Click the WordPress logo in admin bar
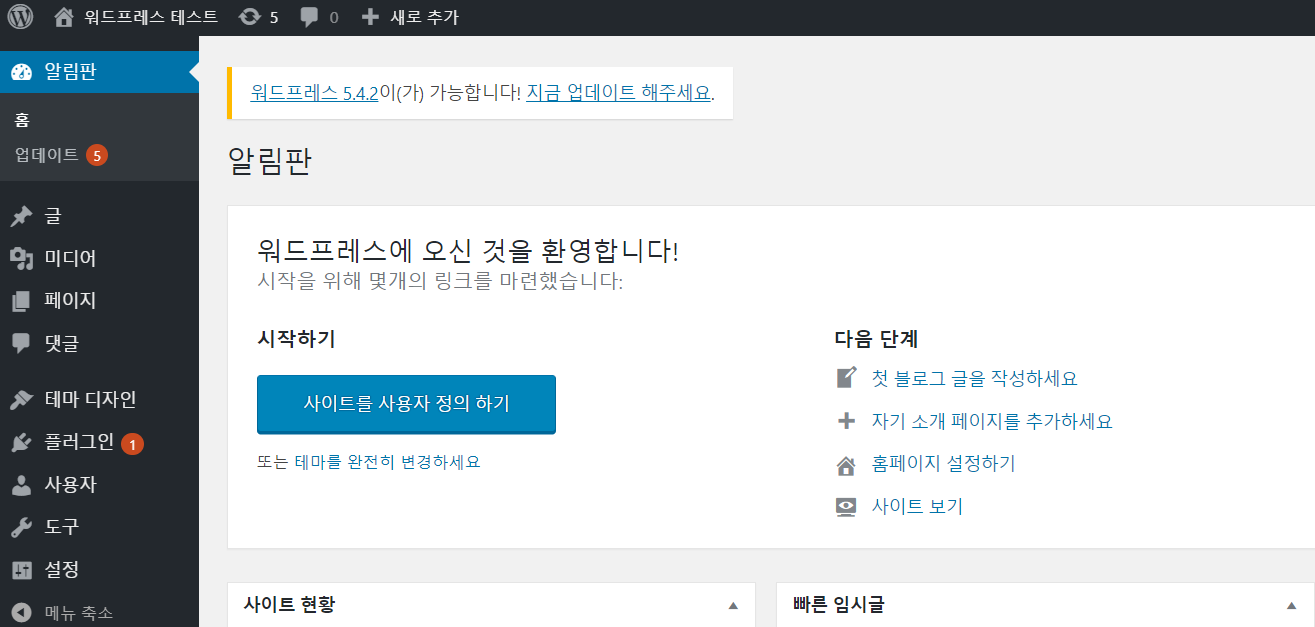The width and height of the screenshot is (1315, 627). click(19, 16)
